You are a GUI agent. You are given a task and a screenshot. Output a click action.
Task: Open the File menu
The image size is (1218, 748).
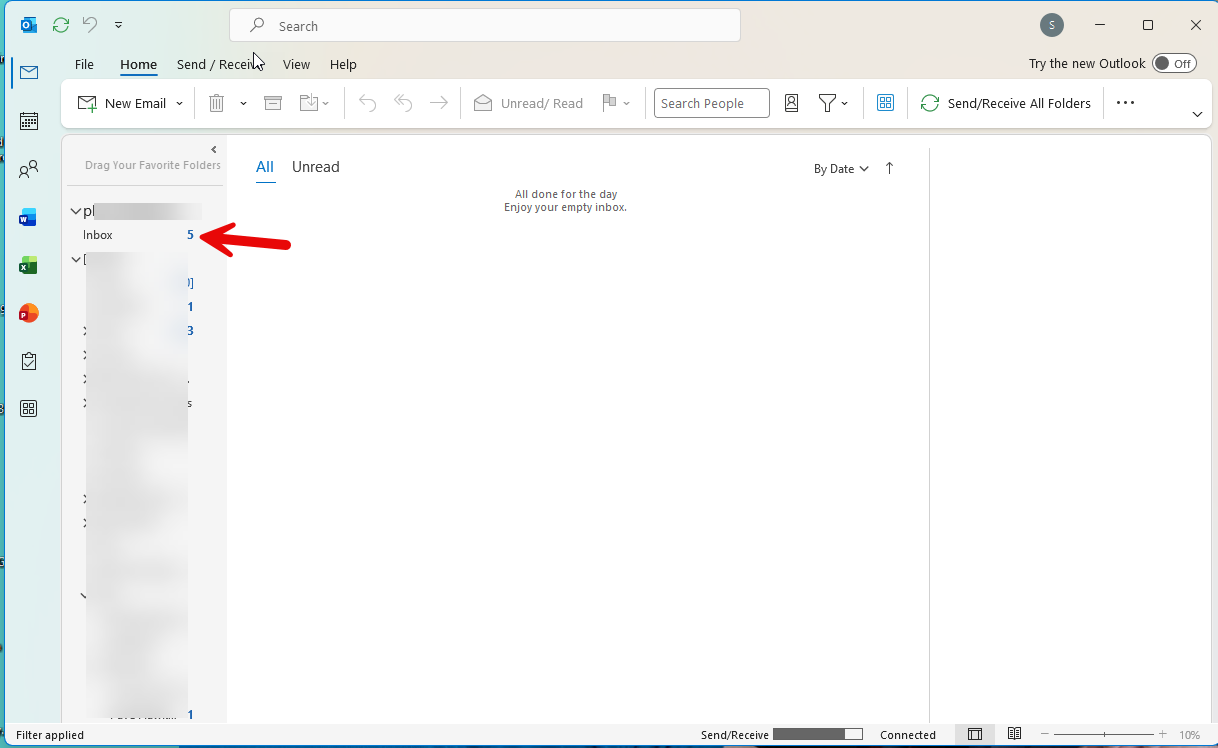(x=84, y=64)
